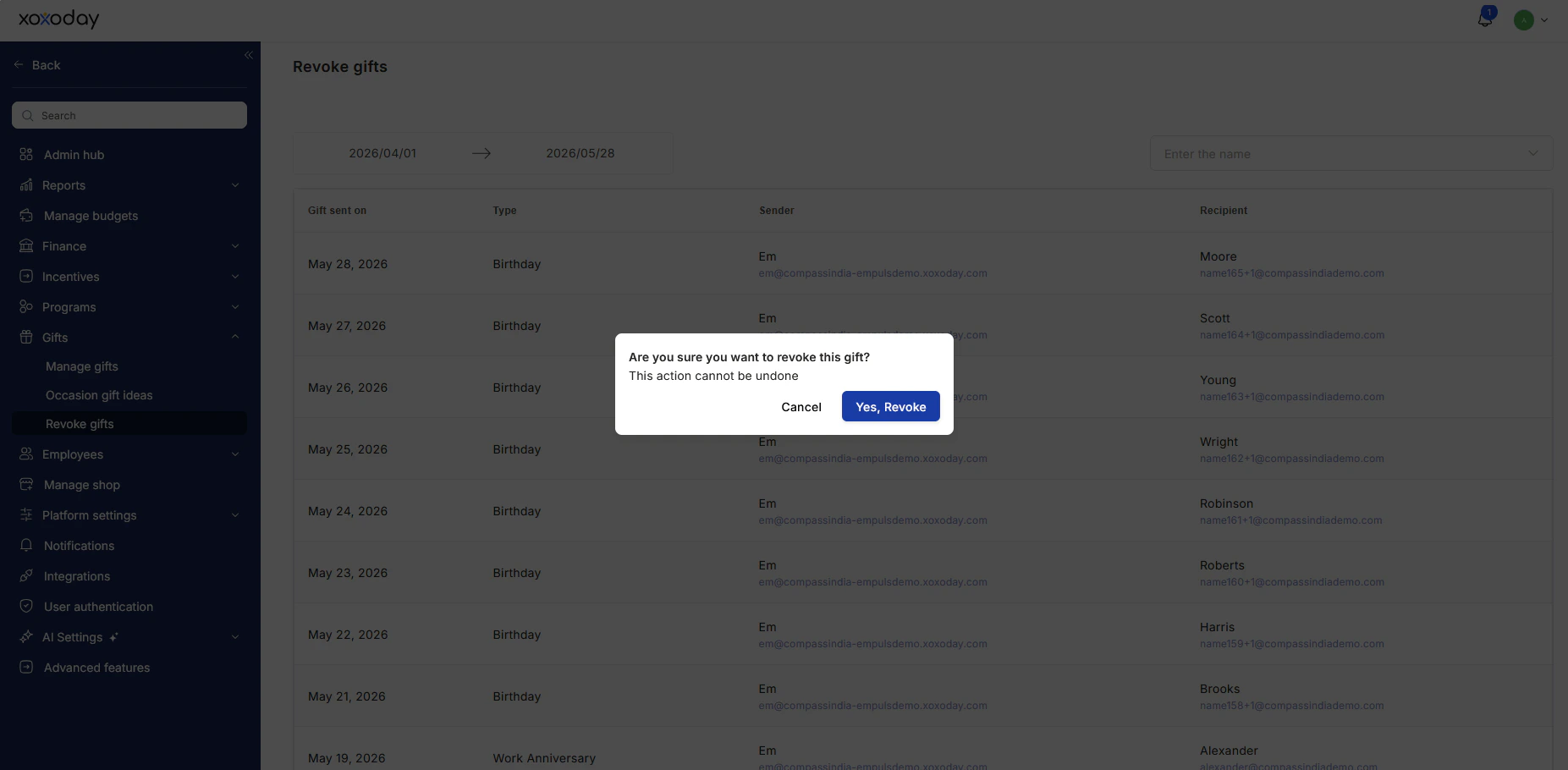Open Occasion gift ideas menu item
The height and width of the screenshot is (770, 1568).
pyautogui.click(x=99, y=395)
